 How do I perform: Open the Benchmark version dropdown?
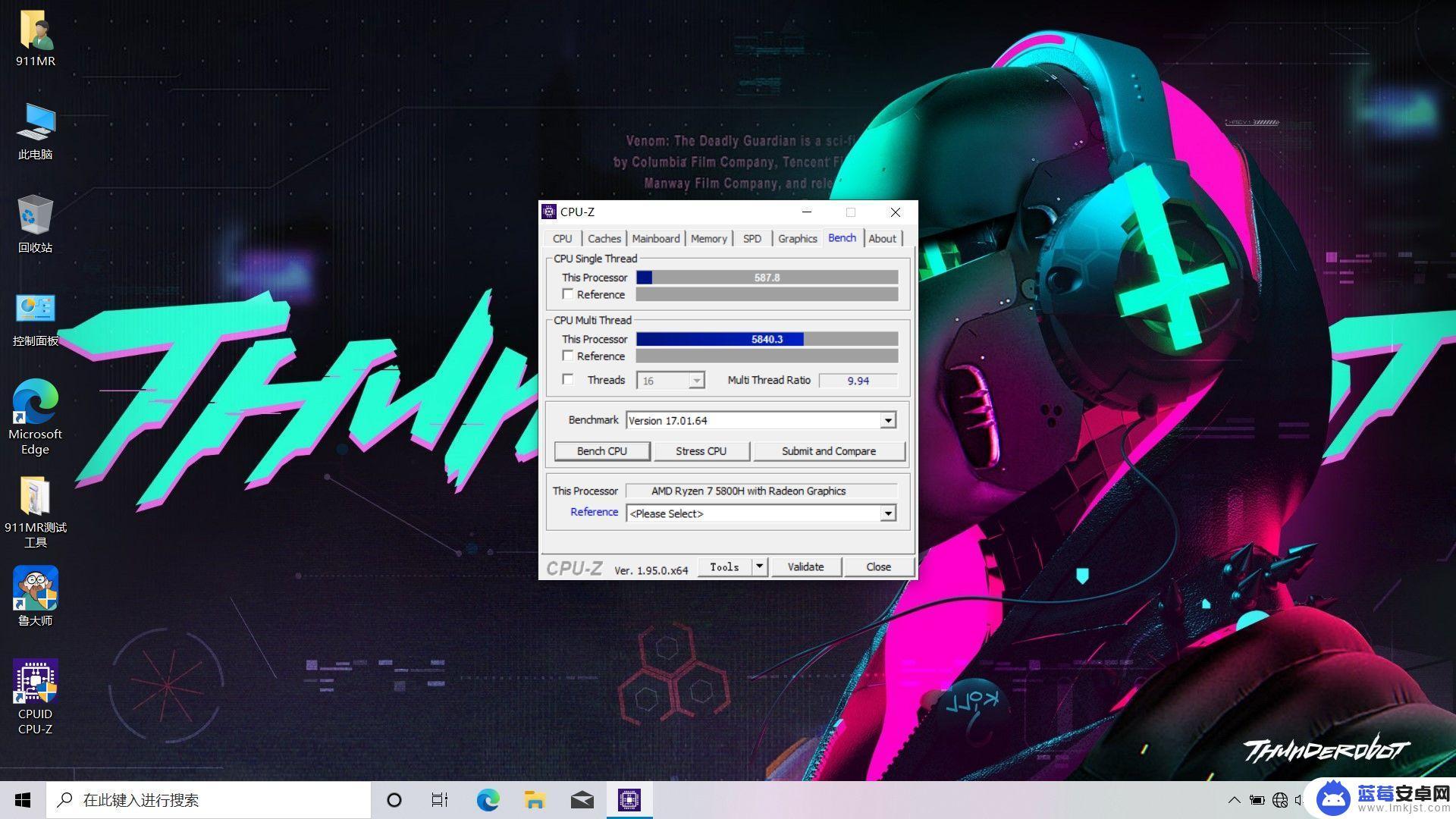click(888, 420)
